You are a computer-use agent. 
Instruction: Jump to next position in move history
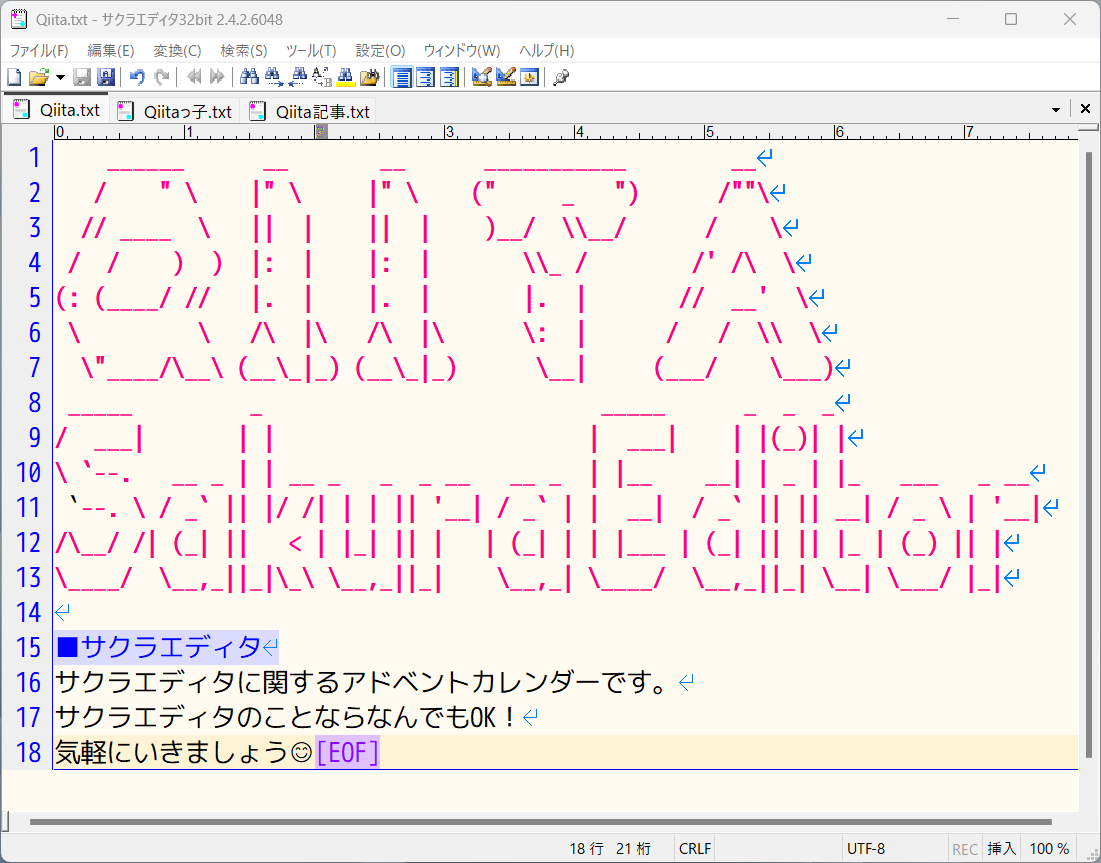pos(217,77)
